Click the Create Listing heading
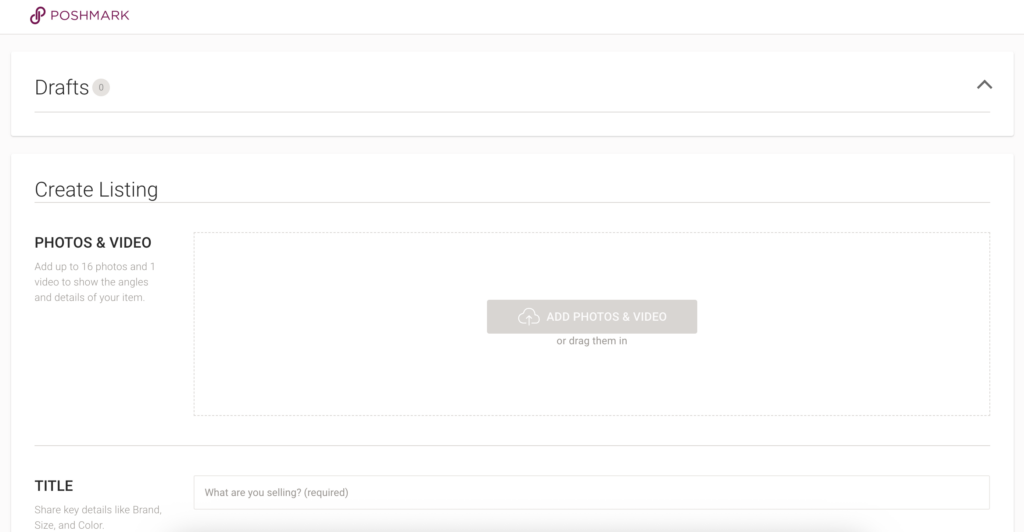This screenshot has height=532, width=1024. [96, 189]
